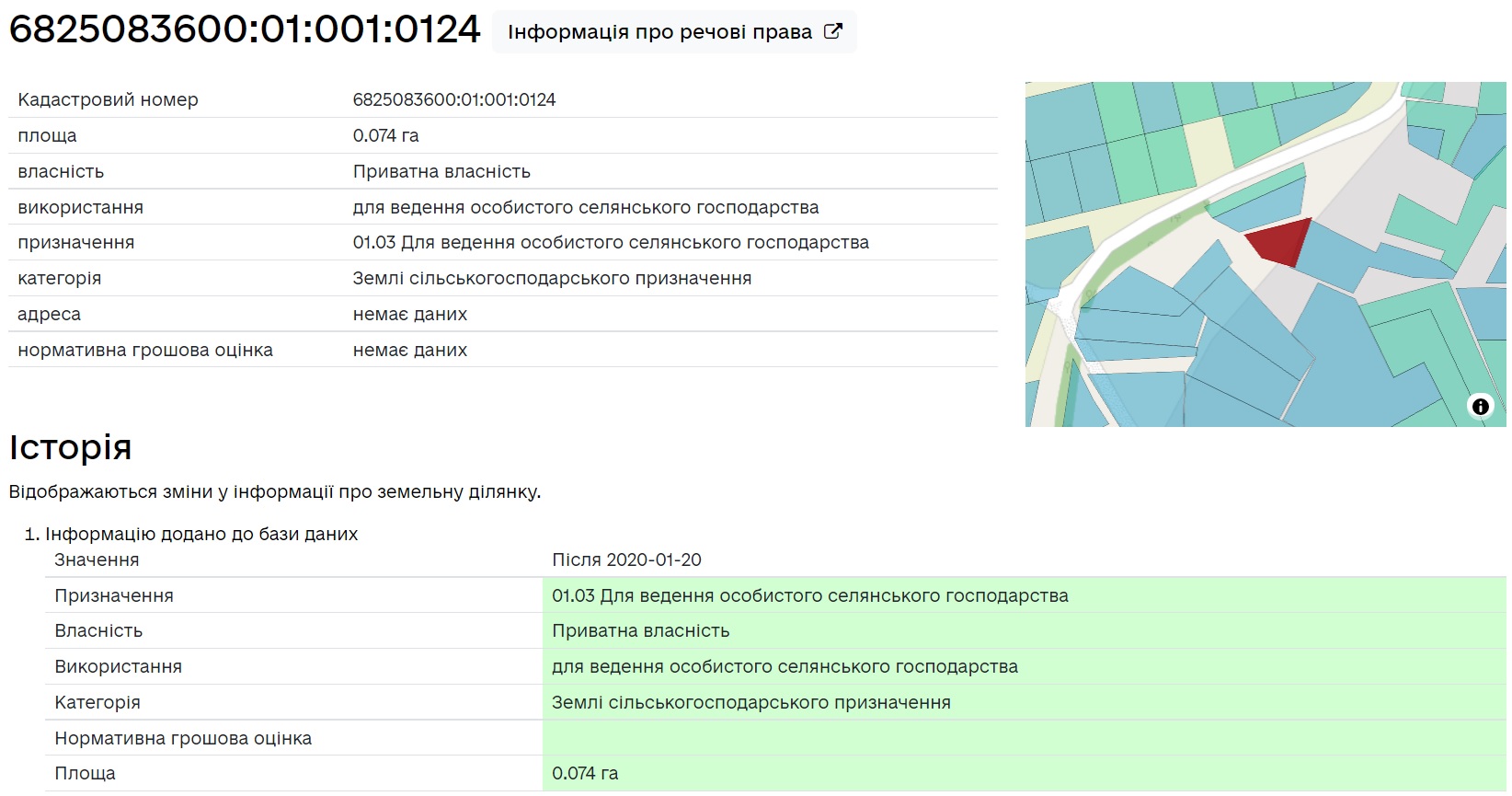1512x796 pixels.
Task: Click the external link icon beside Інформація про речові права
Action: tap(832, 31)
